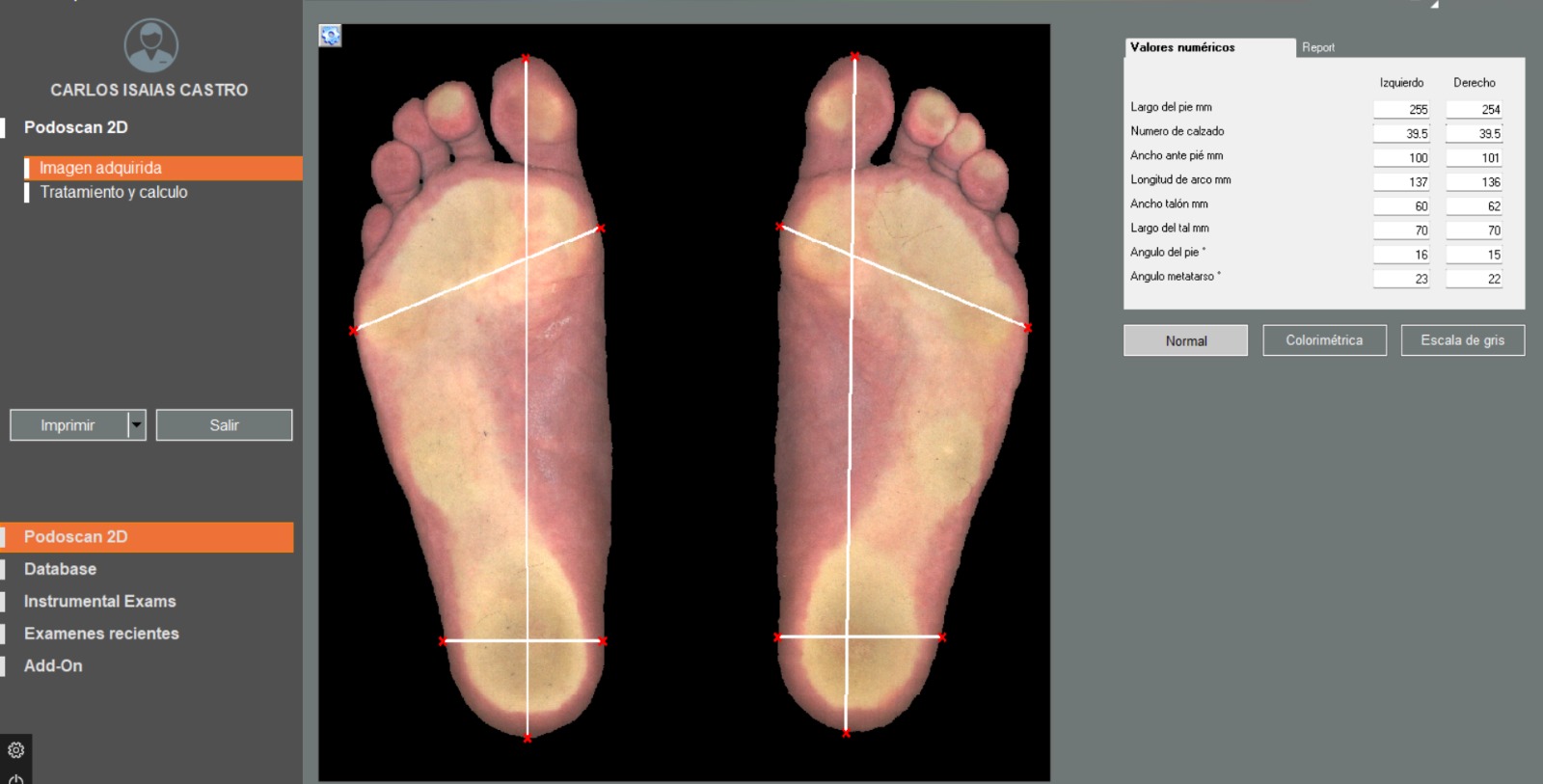Click the Podoscan 2D header at top

[x=75, y=127]
